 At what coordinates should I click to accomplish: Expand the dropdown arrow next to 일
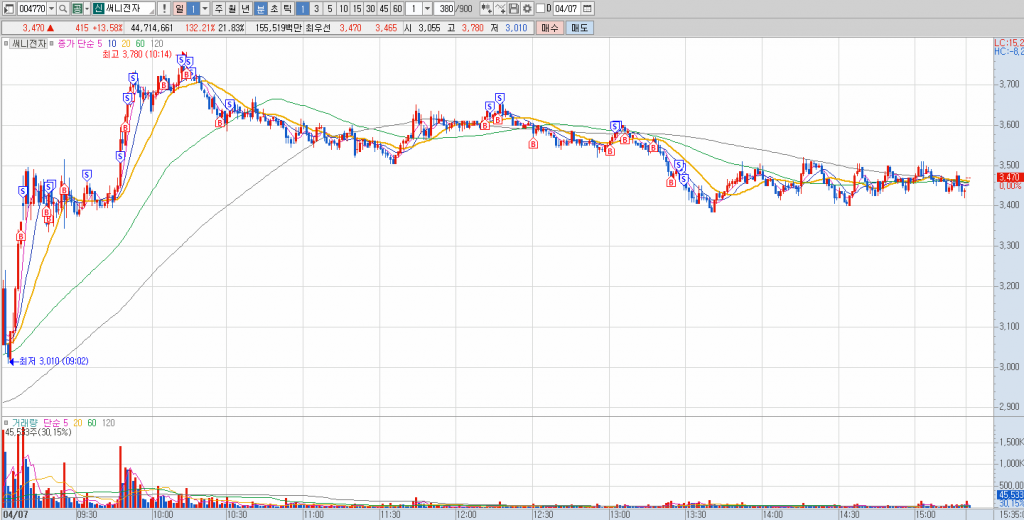coord(205,8)
